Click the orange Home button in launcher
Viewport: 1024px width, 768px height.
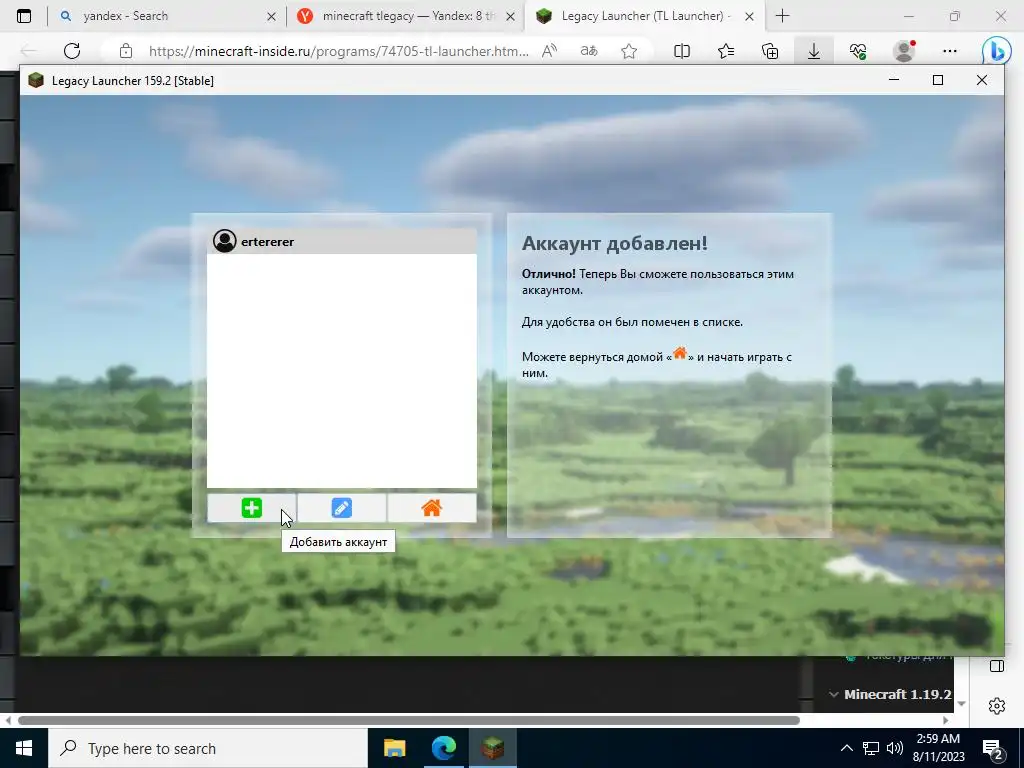pos(432,508)
